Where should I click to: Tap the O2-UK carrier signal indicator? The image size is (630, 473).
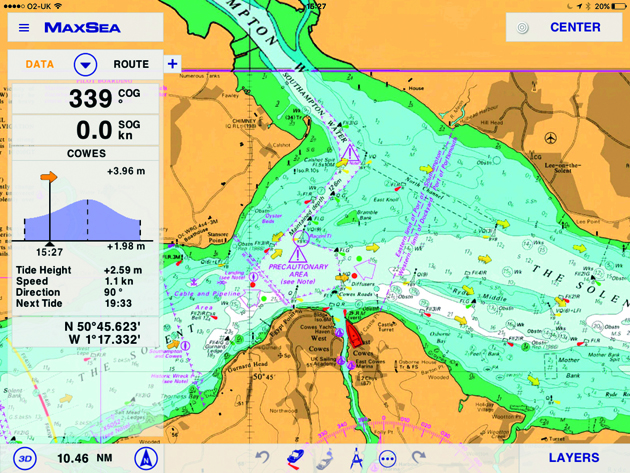point(35,6)
